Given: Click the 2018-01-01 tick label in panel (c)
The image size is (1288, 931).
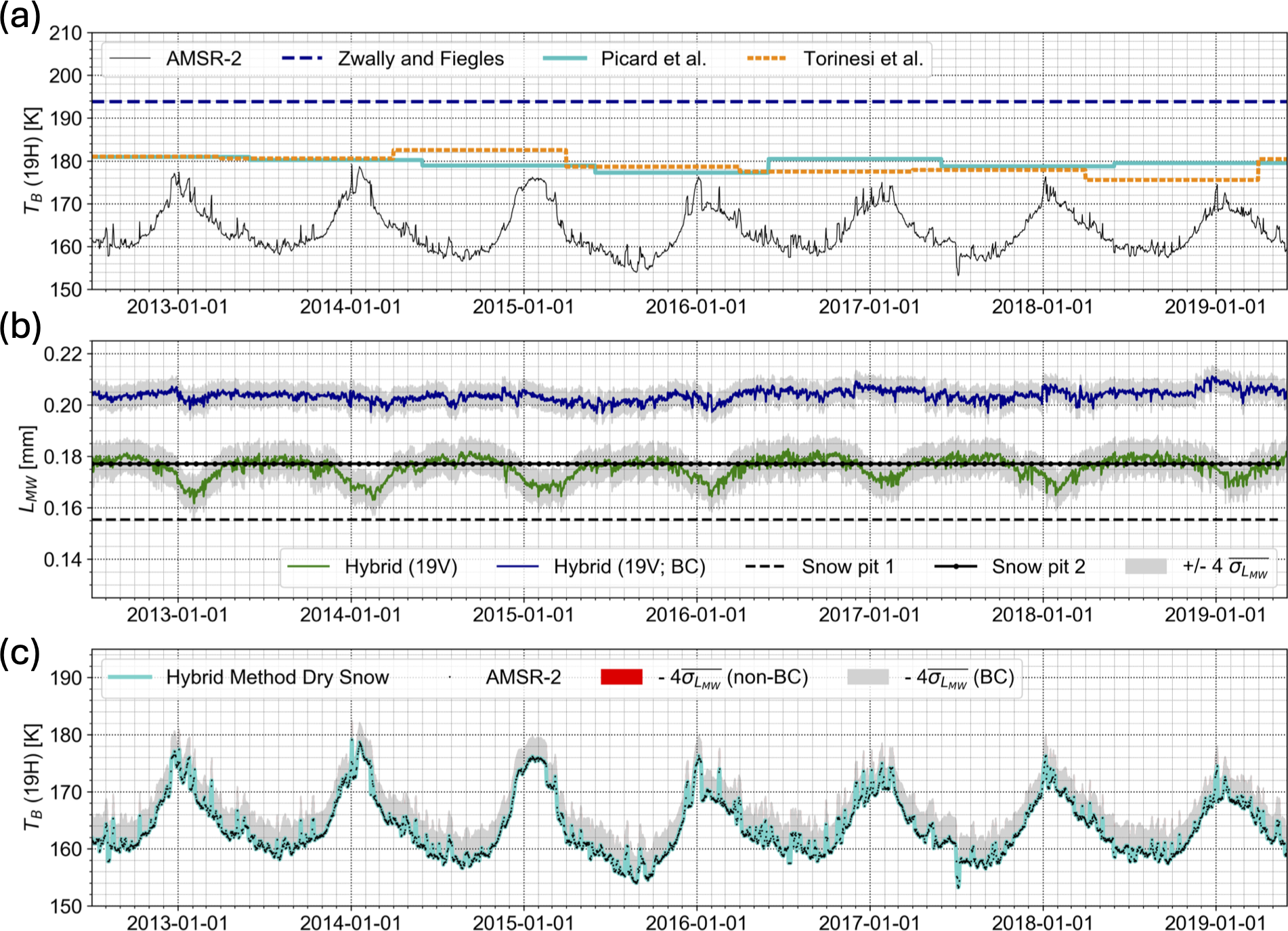Looking at the screenshot, I should pyautogui.click(x=1042, y=922).
